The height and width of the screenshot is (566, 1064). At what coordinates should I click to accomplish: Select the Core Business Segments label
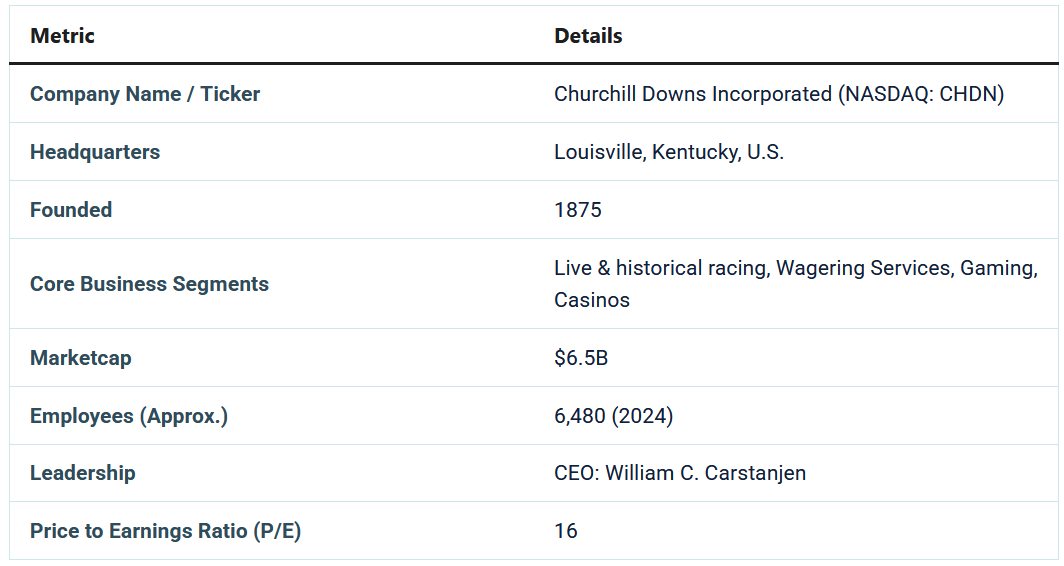[149, 284]
